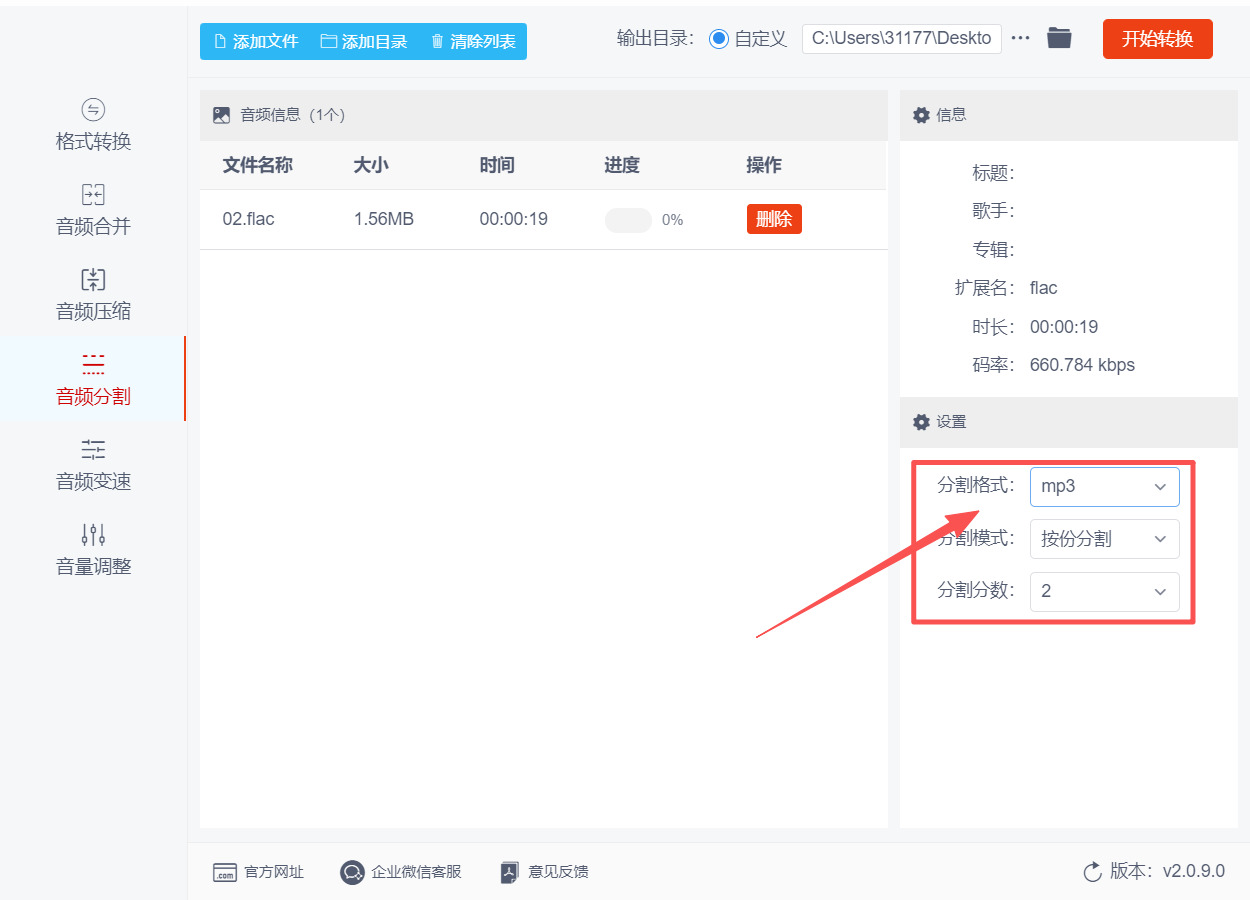
Task: Click the 0% progress bar for 02.flac
Action: [629, 220]
